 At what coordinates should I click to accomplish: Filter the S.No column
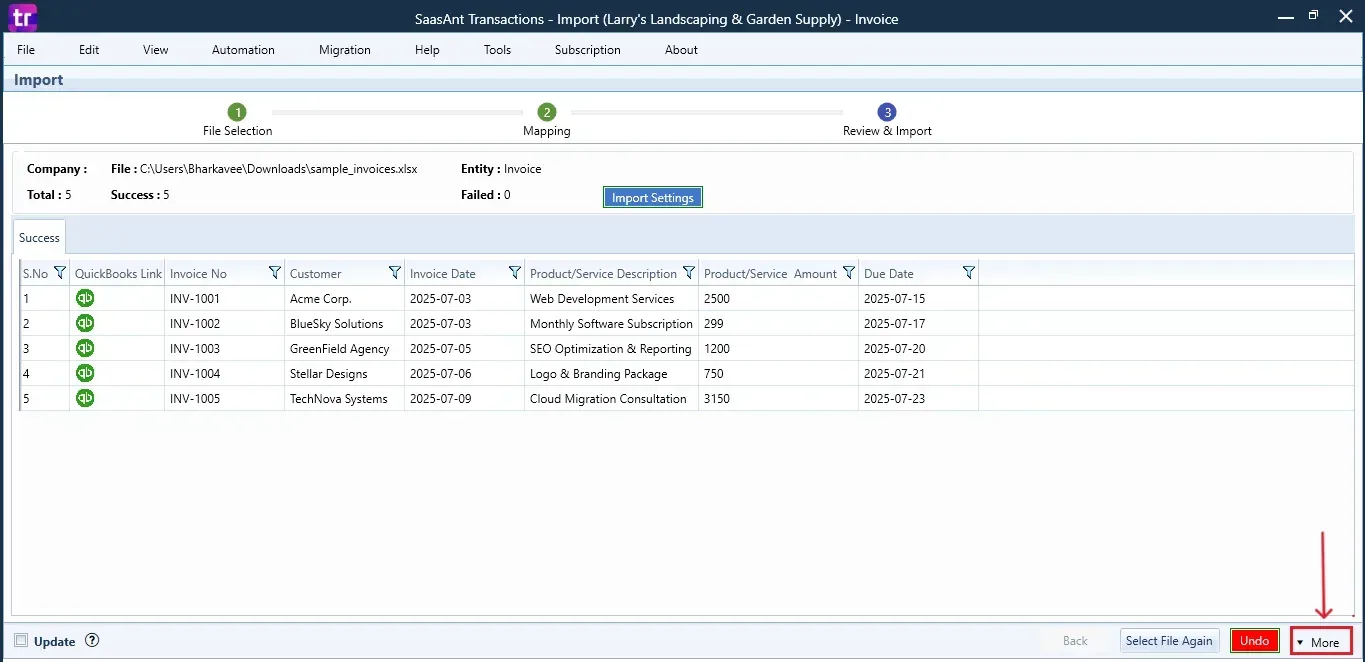pyautogui.click(x=59, y=273)
